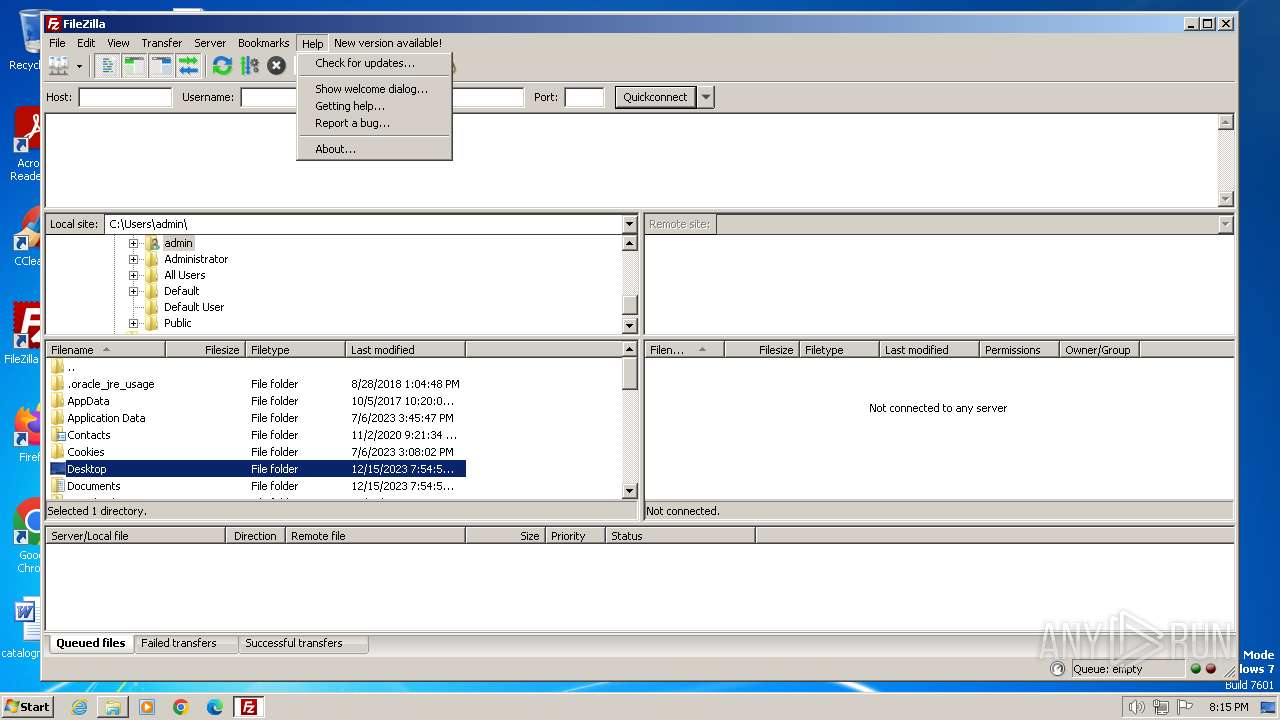Open the File menu
Screen dimensions: 1280x720
[x=57, y=43]
